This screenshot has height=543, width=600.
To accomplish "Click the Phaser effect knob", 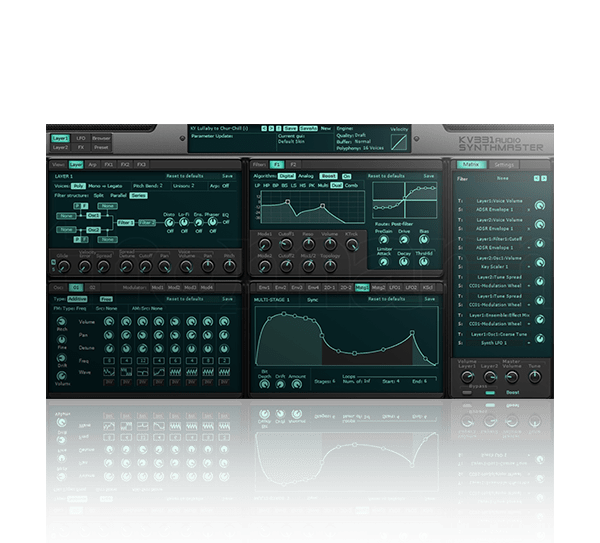I will (212, 222).
